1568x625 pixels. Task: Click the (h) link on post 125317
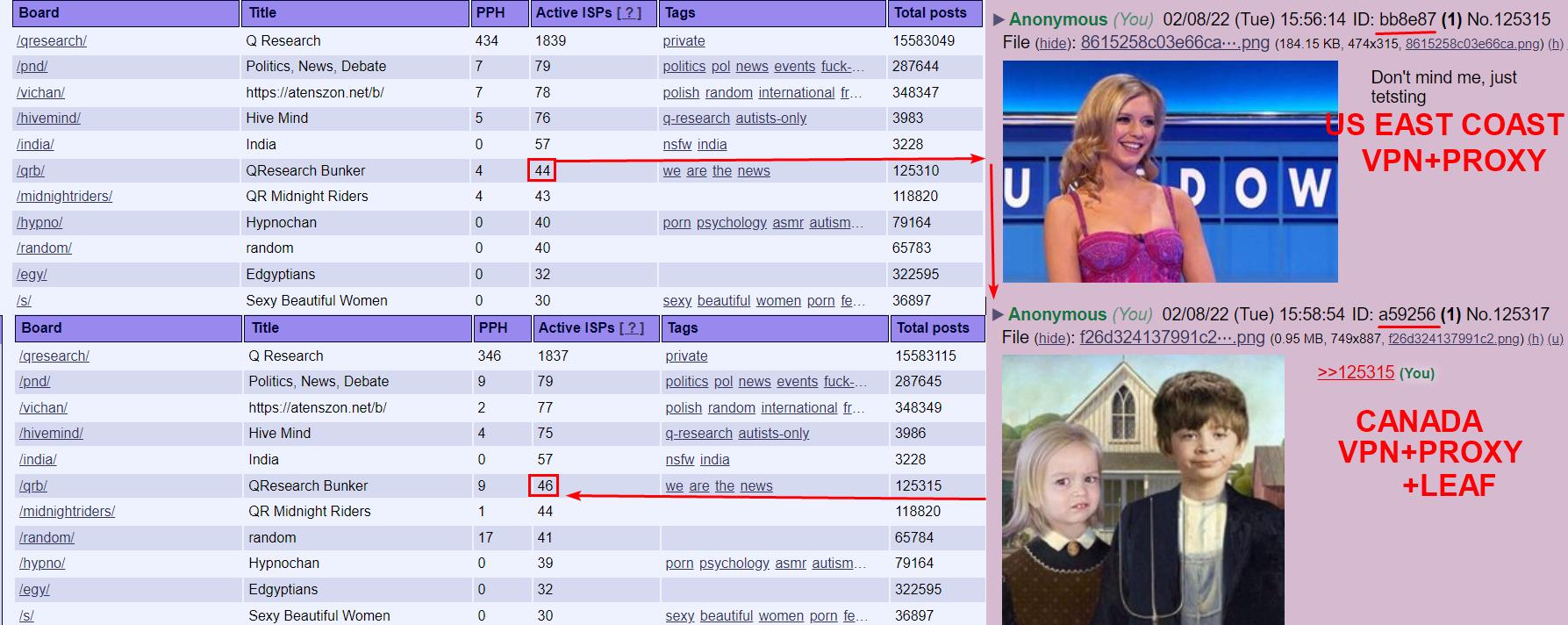pyautogui.click(x=1536, y=338)
